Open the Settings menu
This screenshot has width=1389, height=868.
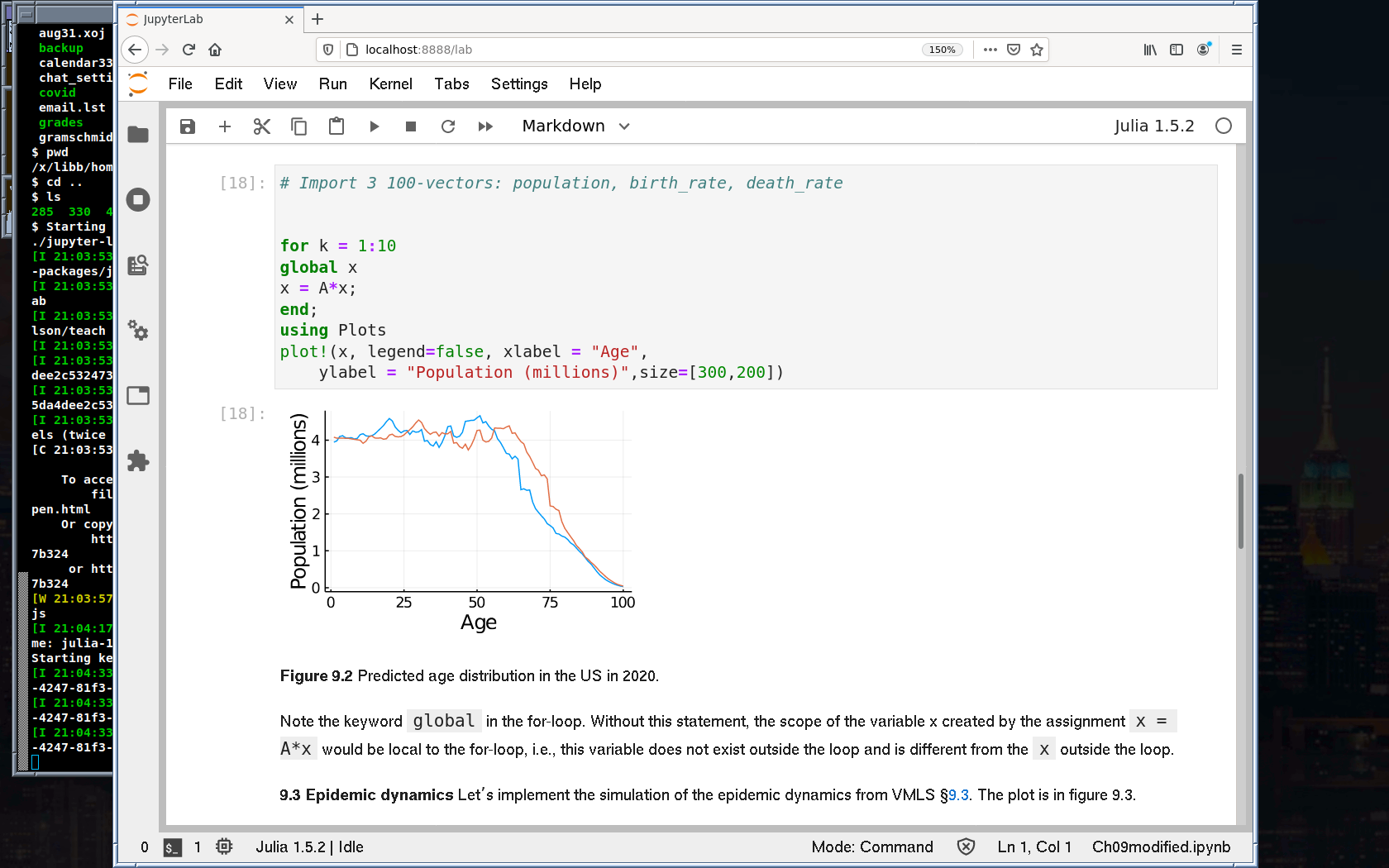point(518,84)
